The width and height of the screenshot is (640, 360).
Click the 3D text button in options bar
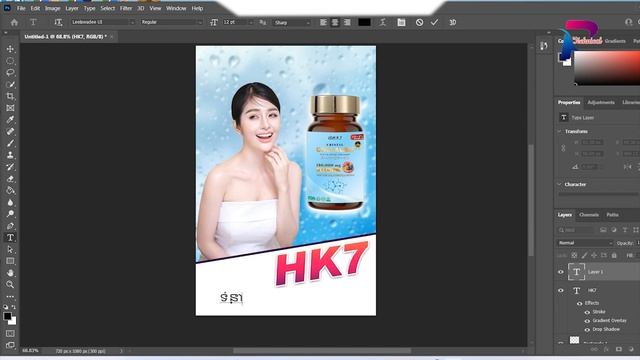click(453, 22)
